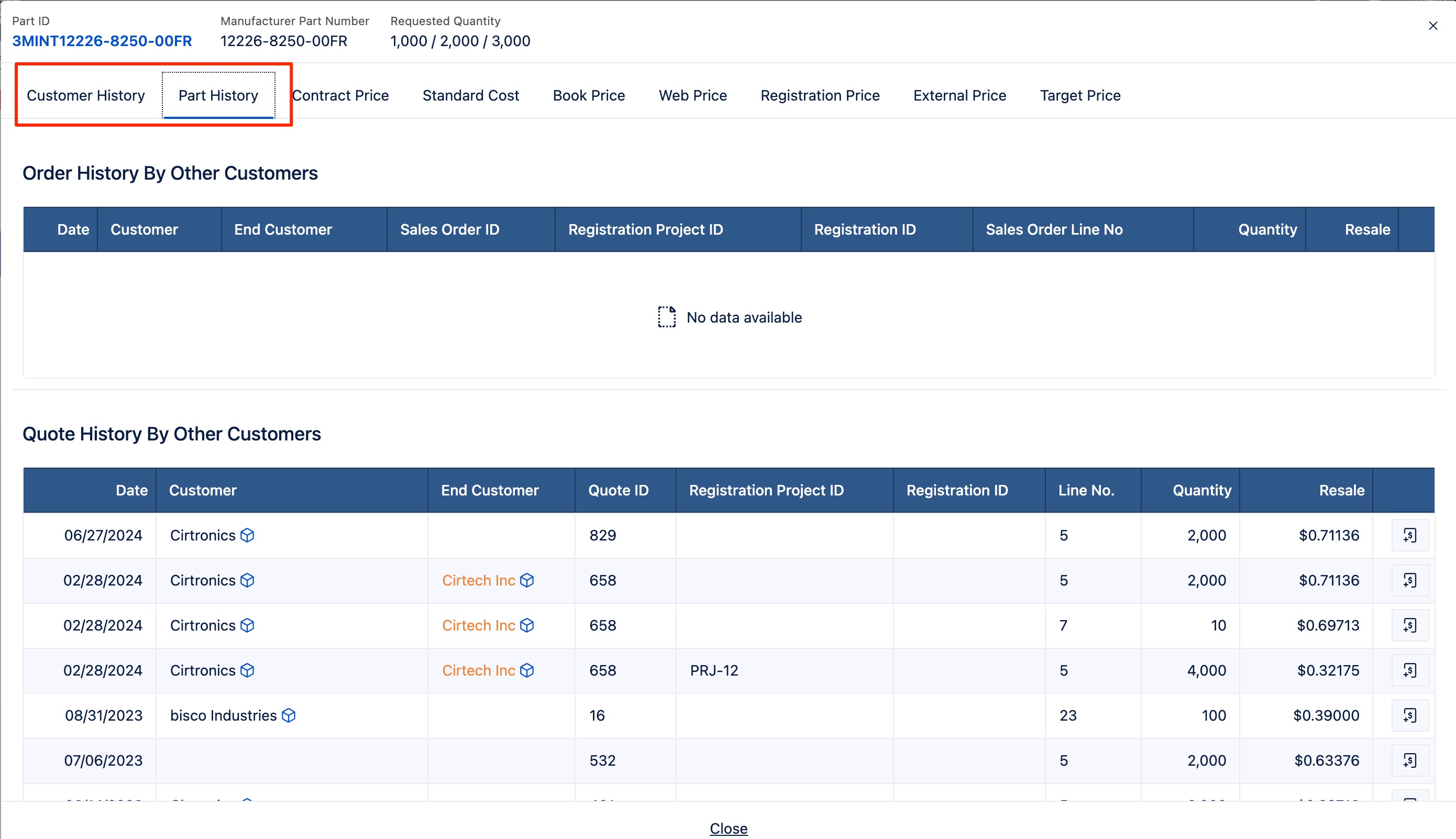Click the $0.39000 resale value
Screen dimensions: 1456x839
click(1326, 715)
